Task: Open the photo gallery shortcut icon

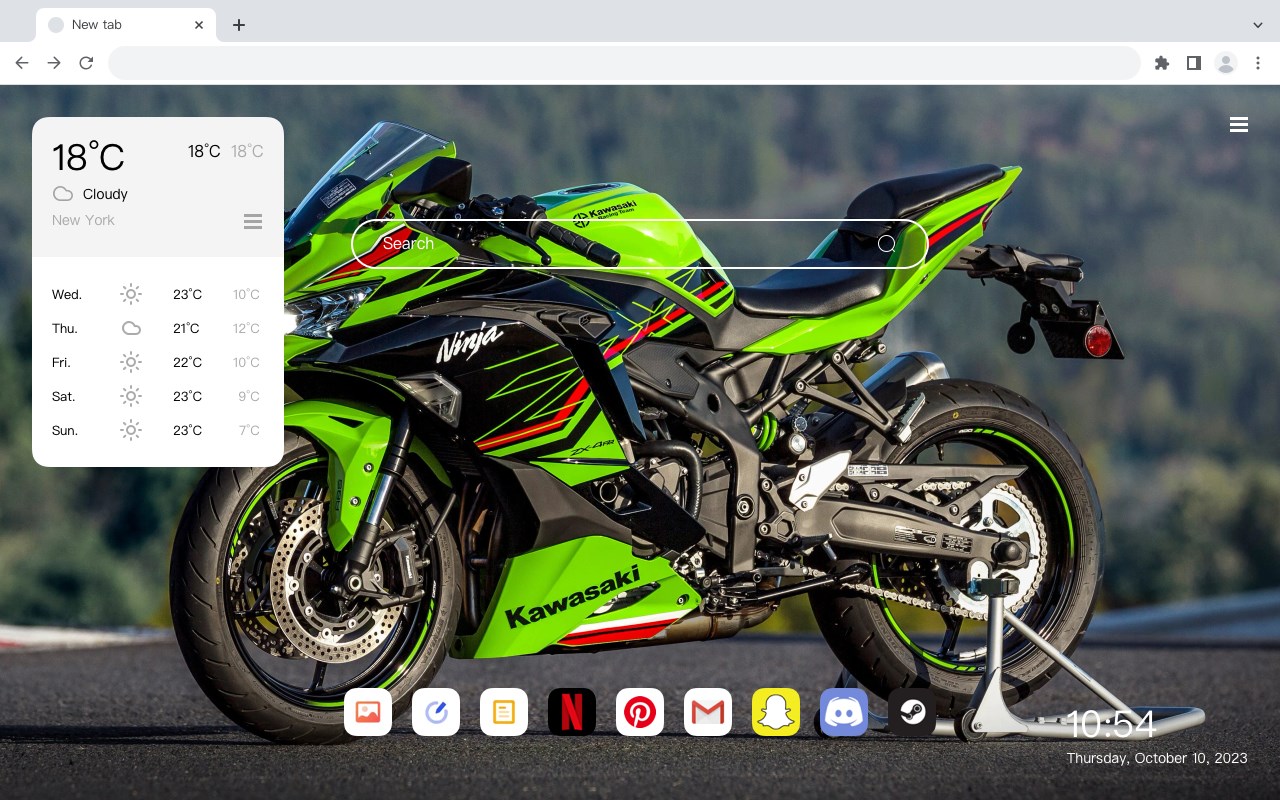Action: click(x=368, y=712)
